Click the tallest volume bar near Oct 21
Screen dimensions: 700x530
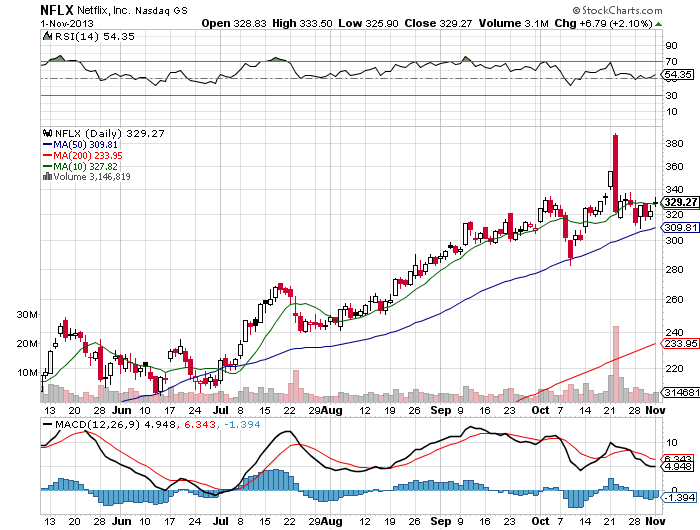coord(616,364)
